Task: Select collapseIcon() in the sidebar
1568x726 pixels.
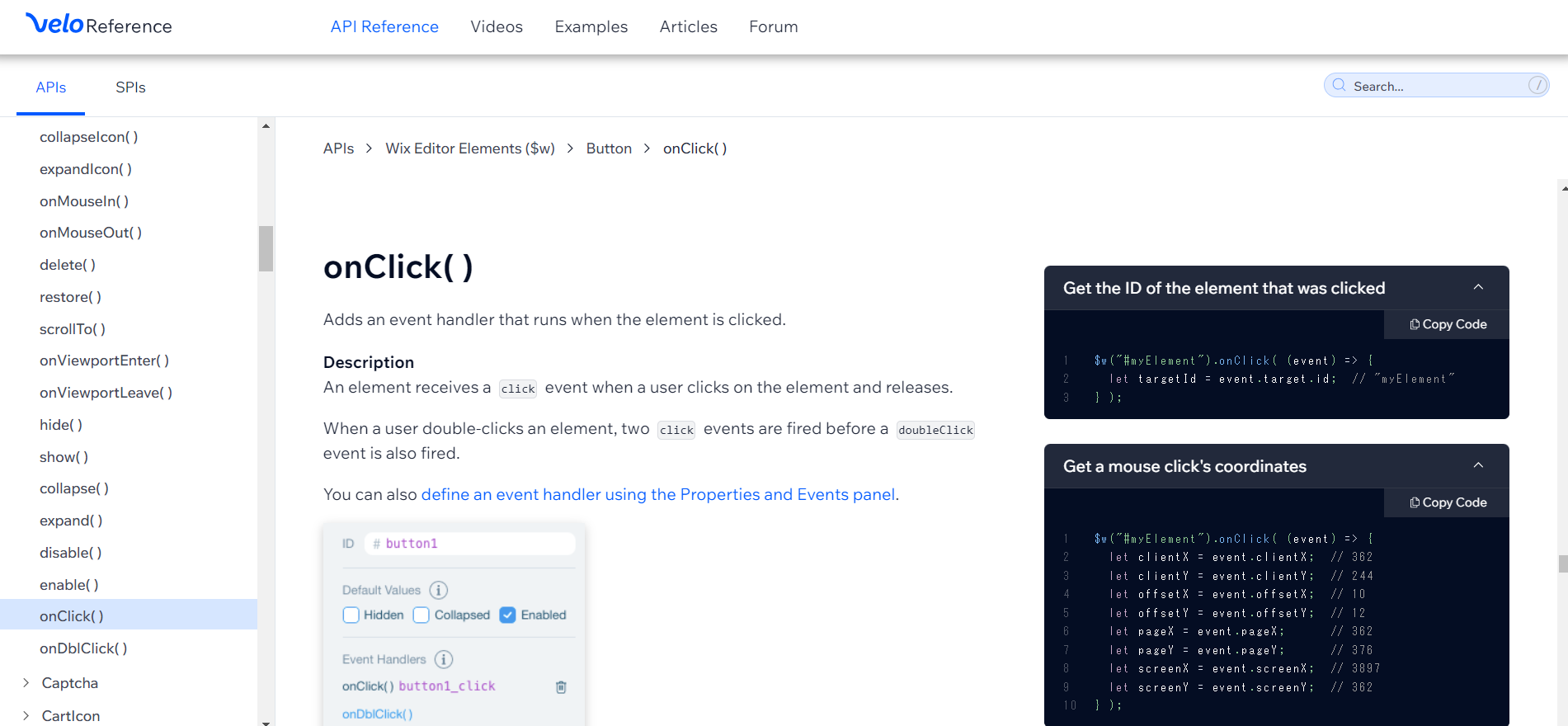Action: (89, 137)
